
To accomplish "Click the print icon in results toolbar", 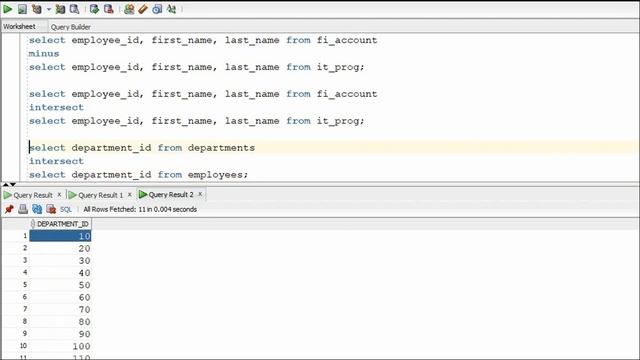I will 23,209.
